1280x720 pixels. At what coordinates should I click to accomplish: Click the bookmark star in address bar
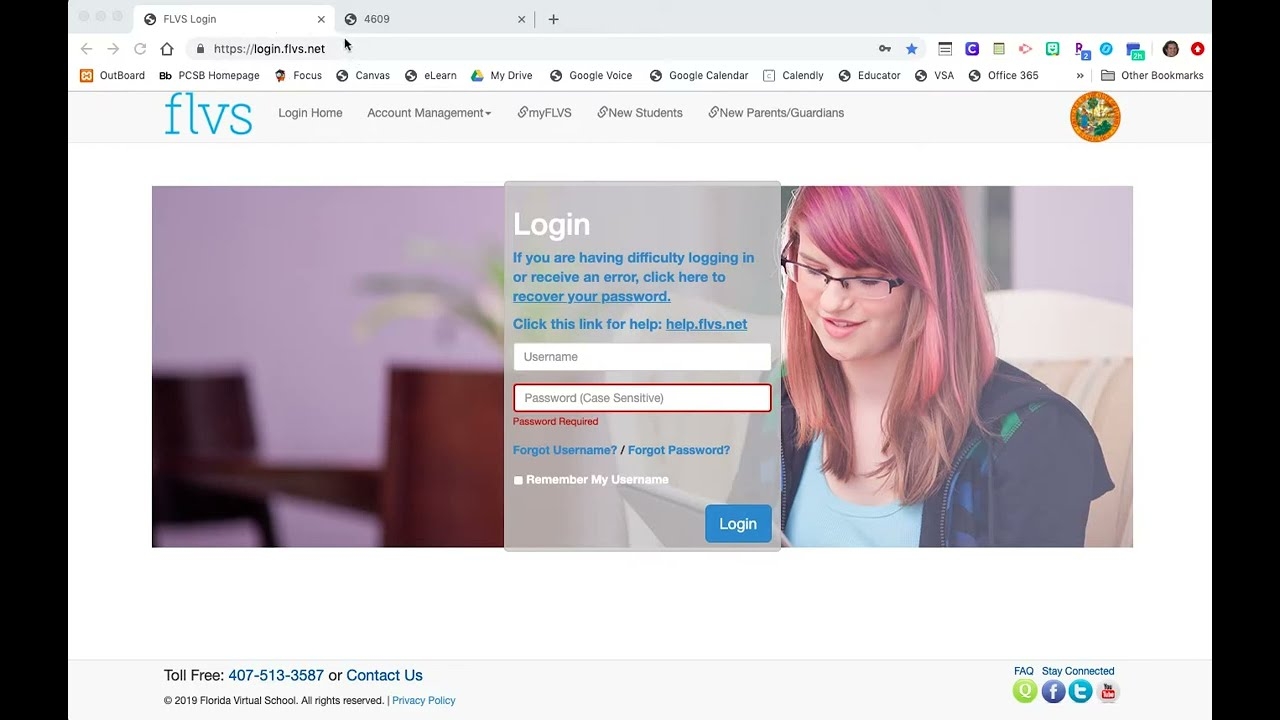pos(911,49)
